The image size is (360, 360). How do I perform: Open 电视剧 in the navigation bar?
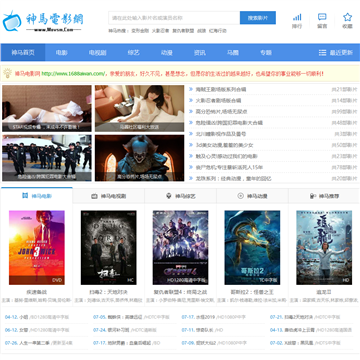pos(97,53)
